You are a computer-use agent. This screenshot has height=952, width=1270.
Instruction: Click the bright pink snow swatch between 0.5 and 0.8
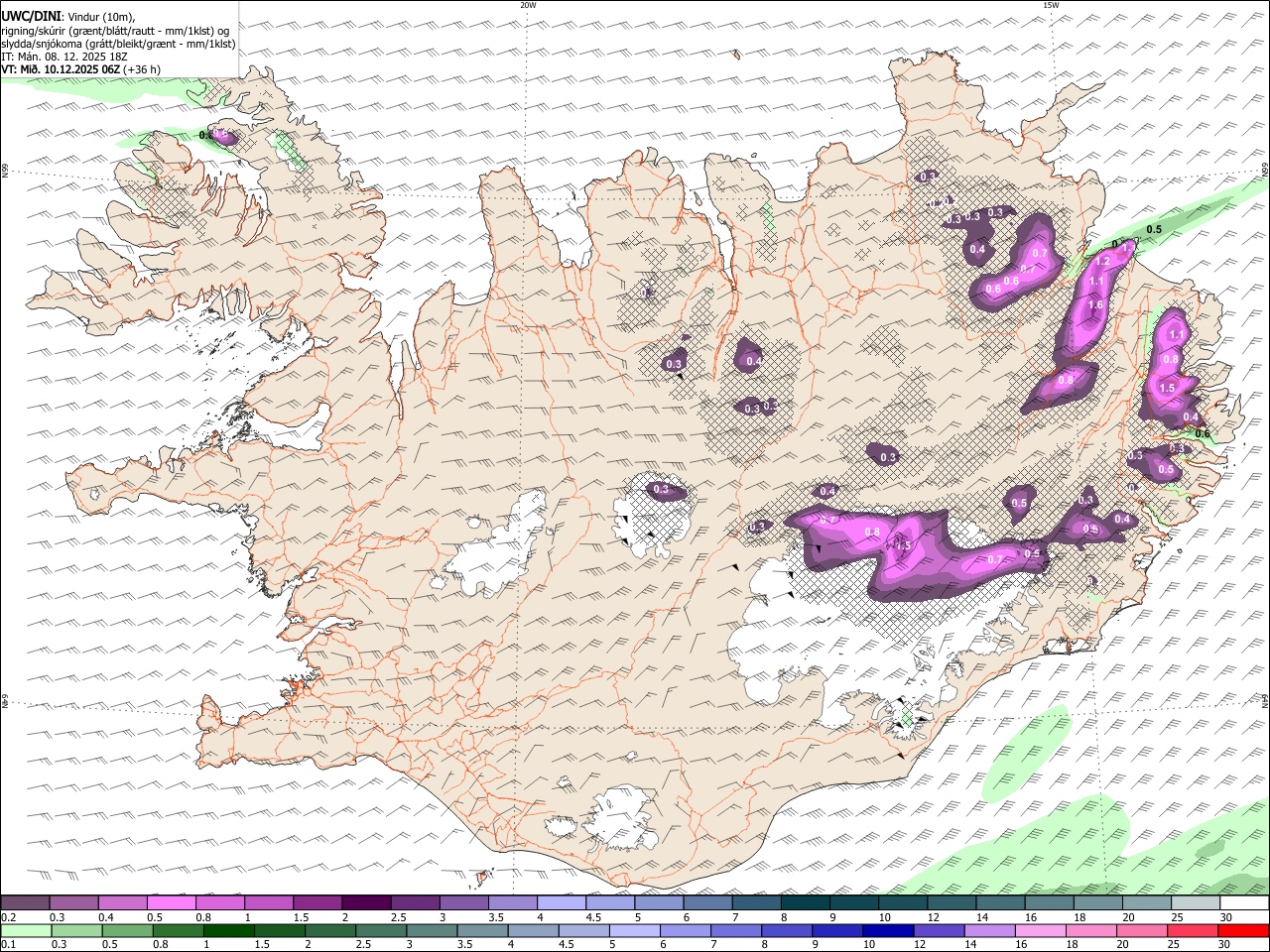[x=171, y=902]
